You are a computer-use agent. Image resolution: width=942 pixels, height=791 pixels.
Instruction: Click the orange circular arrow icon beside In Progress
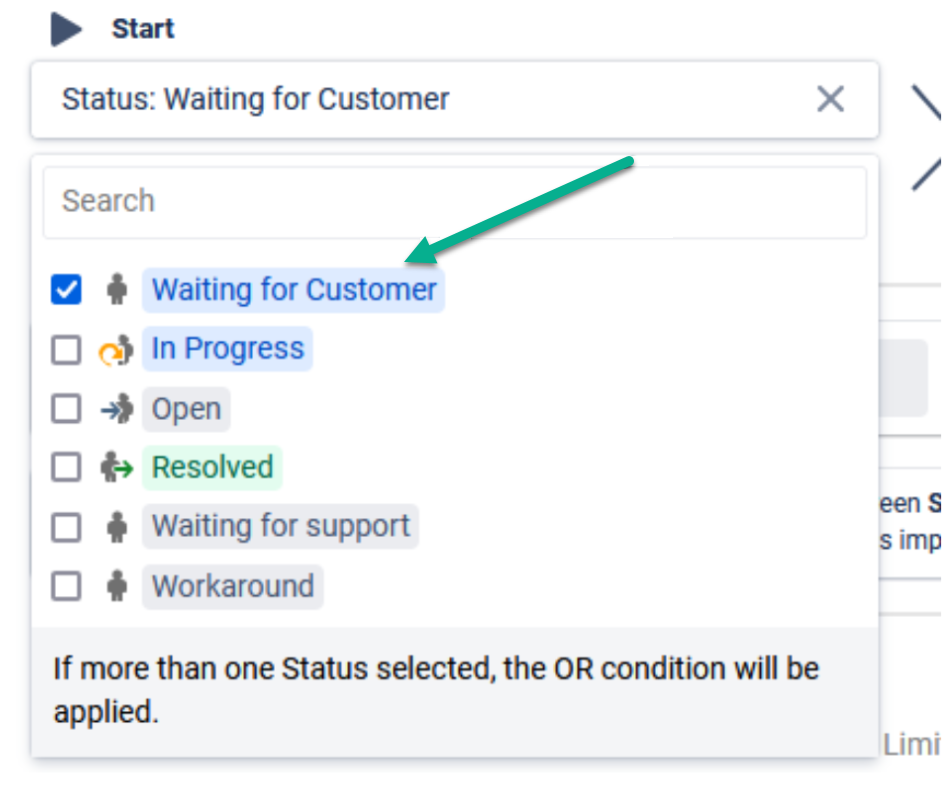point(115,349)
